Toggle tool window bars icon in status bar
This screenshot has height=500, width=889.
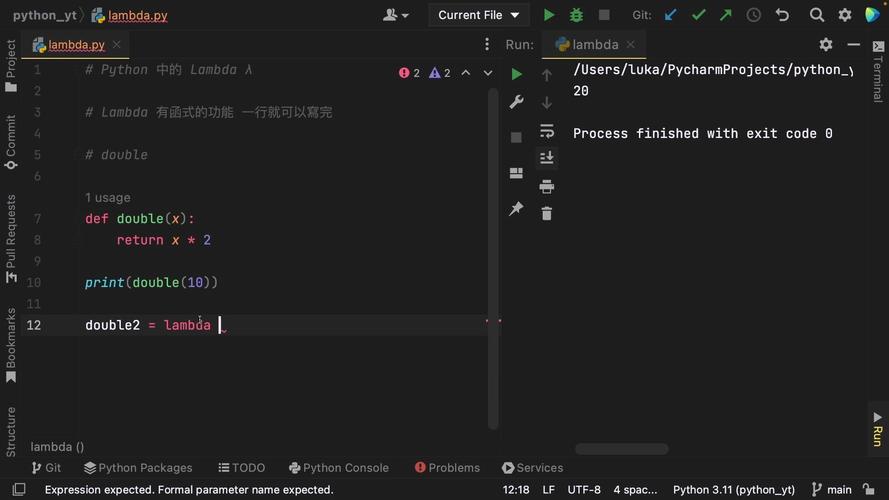coord(19,489)
